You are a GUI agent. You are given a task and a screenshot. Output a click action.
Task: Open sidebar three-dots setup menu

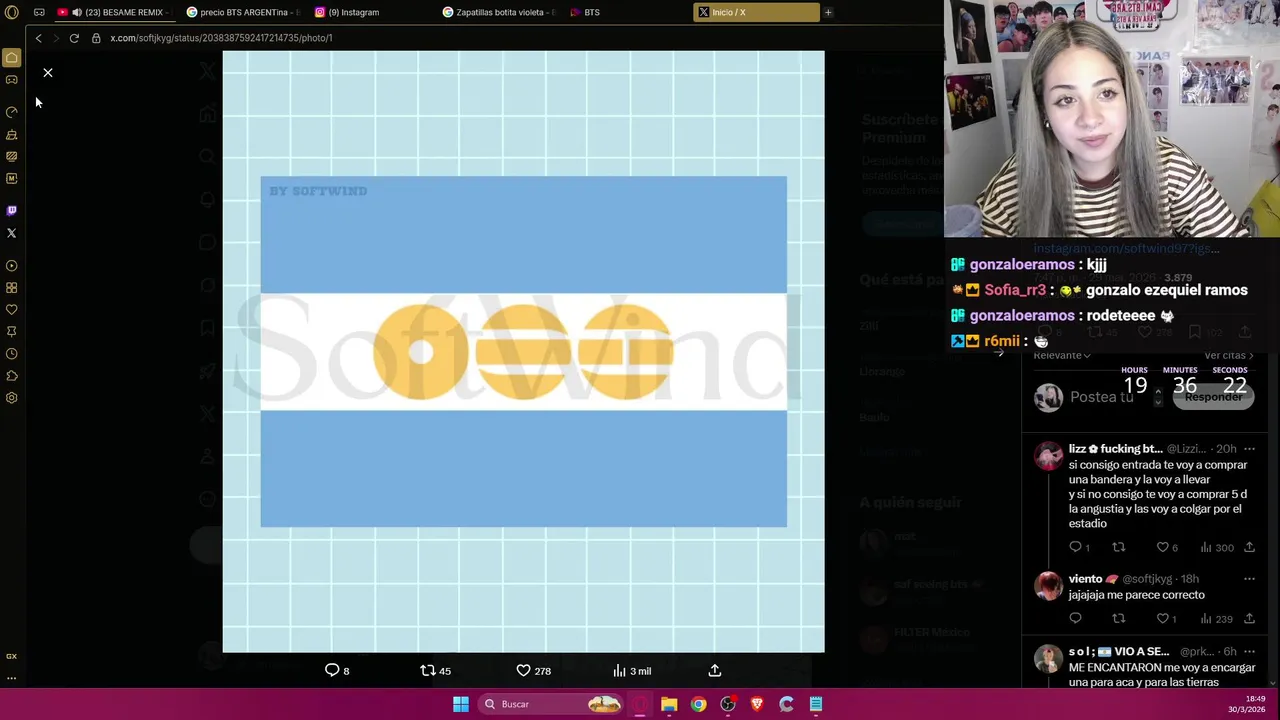pos(12,678)
